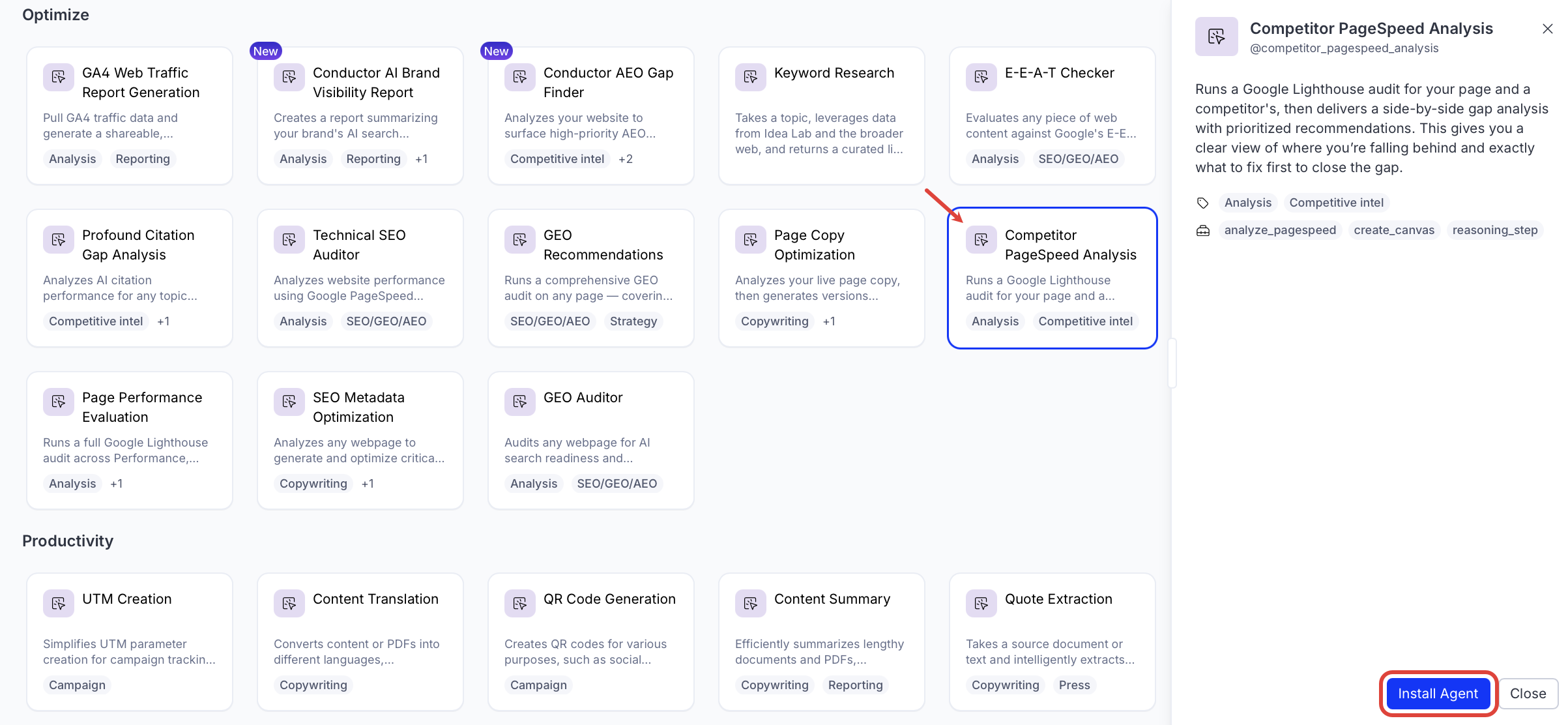Select the create_canvas tool chip
Viewport: 1568px width, 725px height.
[1394, 230]
